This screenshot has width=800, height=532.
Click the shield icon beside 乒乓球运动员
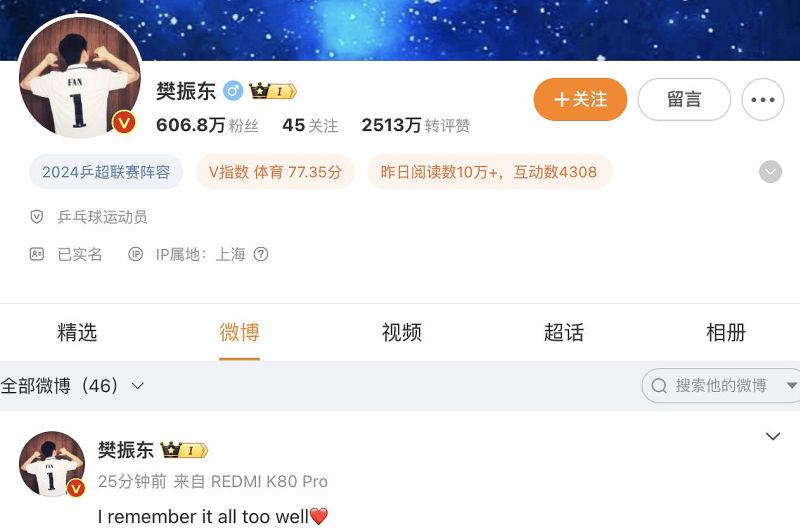37,217
